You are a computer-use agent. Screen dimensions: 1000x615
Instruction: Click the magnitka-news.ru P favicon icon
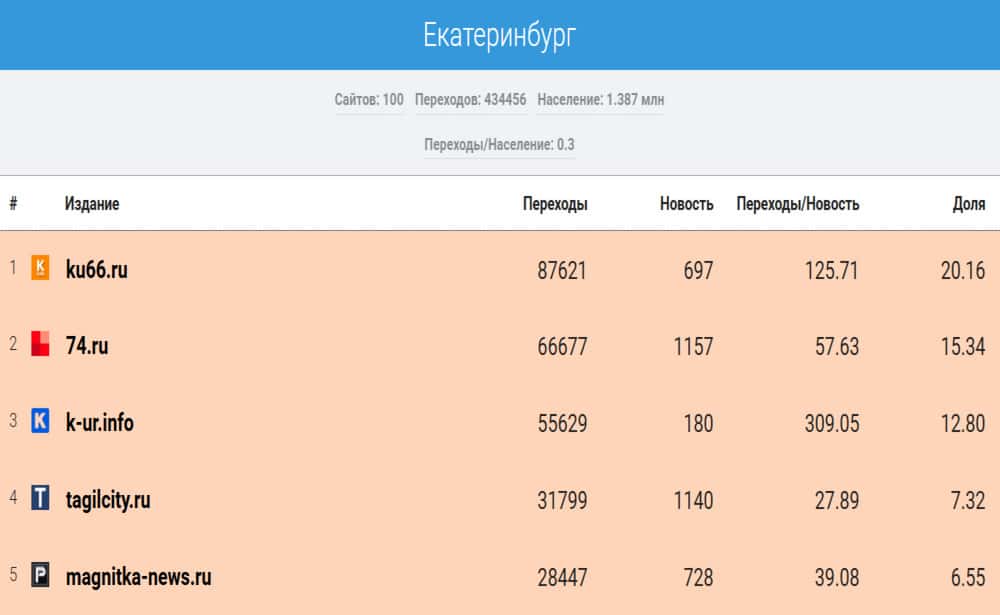40,576
